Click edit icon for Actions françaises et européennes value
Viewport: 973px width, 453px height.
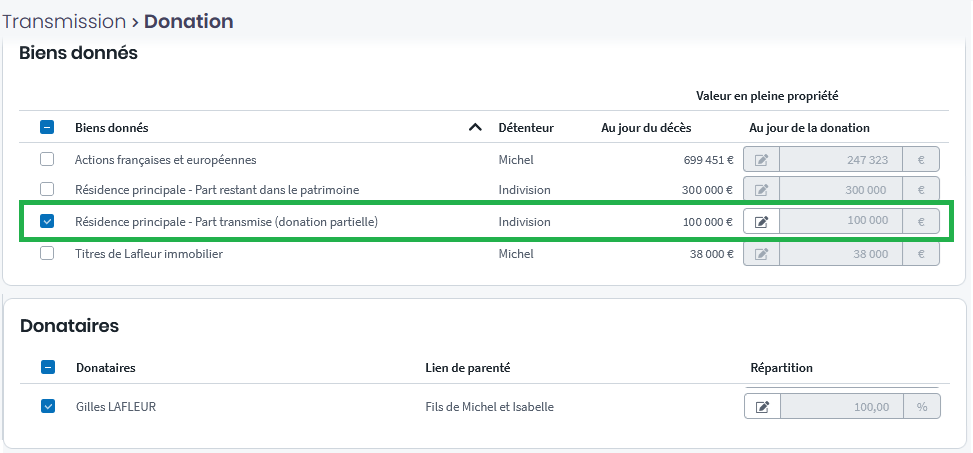click(761, 160)
